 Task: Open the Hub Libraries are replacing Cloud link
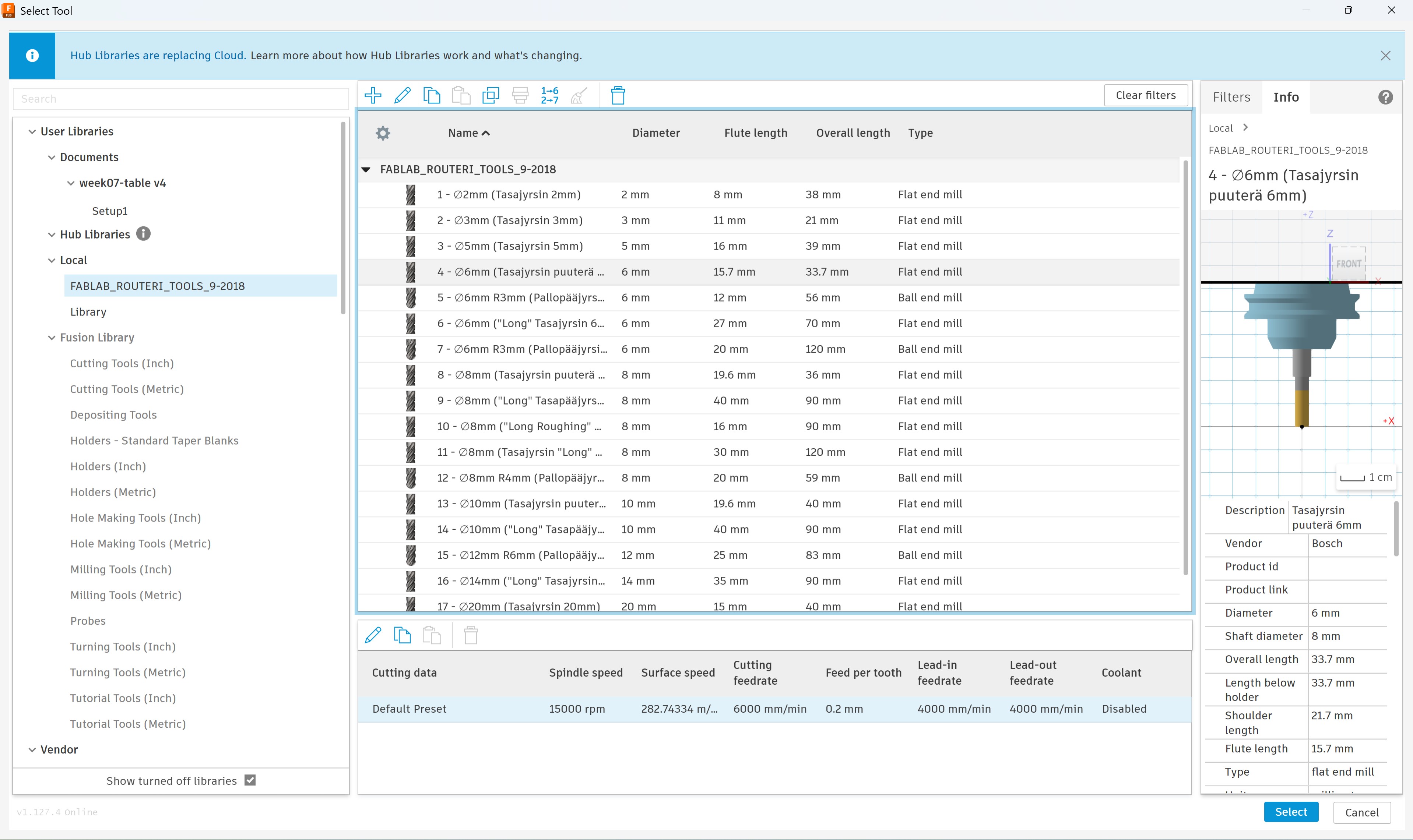click(x=158, y=56)
